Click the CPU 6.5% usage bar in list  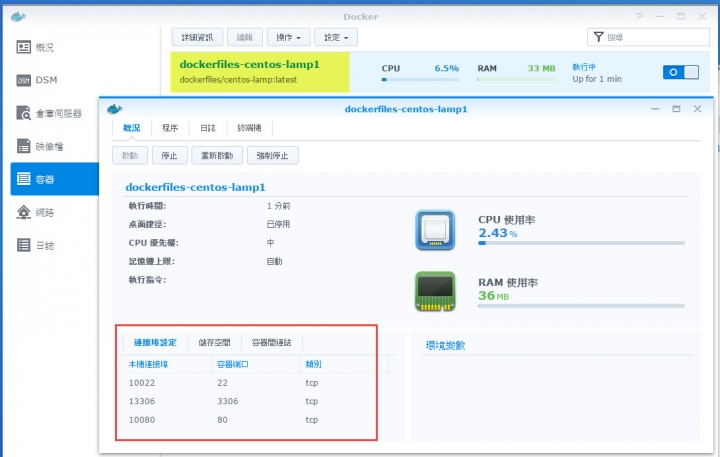coord(420,79)
